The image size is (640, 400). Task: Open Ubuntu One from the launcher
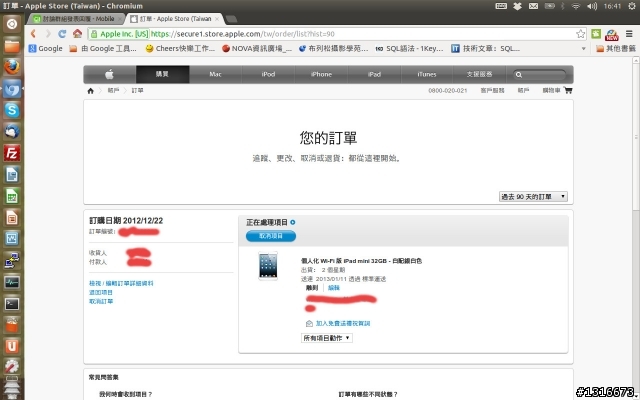pos(12,347)
